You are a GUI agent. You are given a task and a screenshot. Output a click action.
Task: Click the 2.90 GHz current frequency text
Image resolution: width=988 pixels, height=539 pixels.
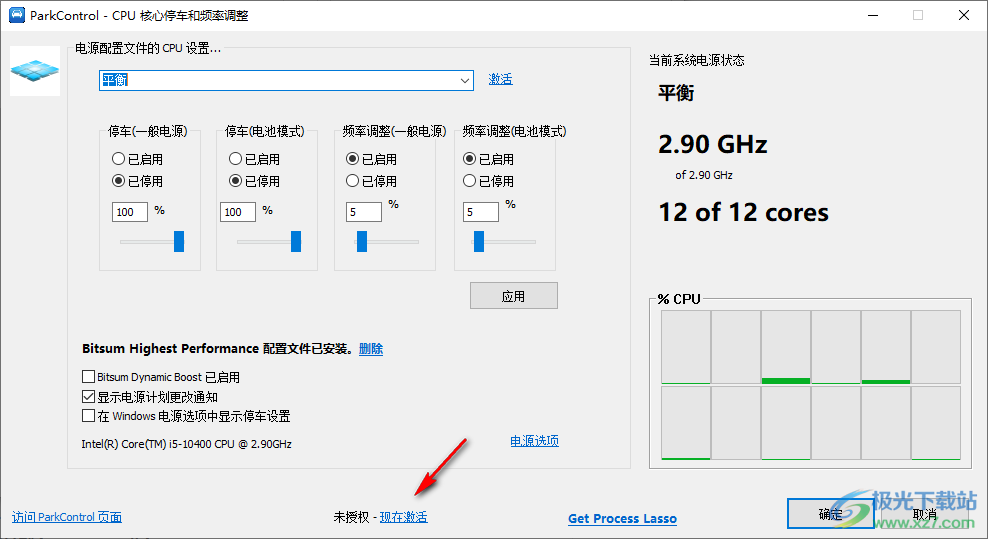point(713,144)
